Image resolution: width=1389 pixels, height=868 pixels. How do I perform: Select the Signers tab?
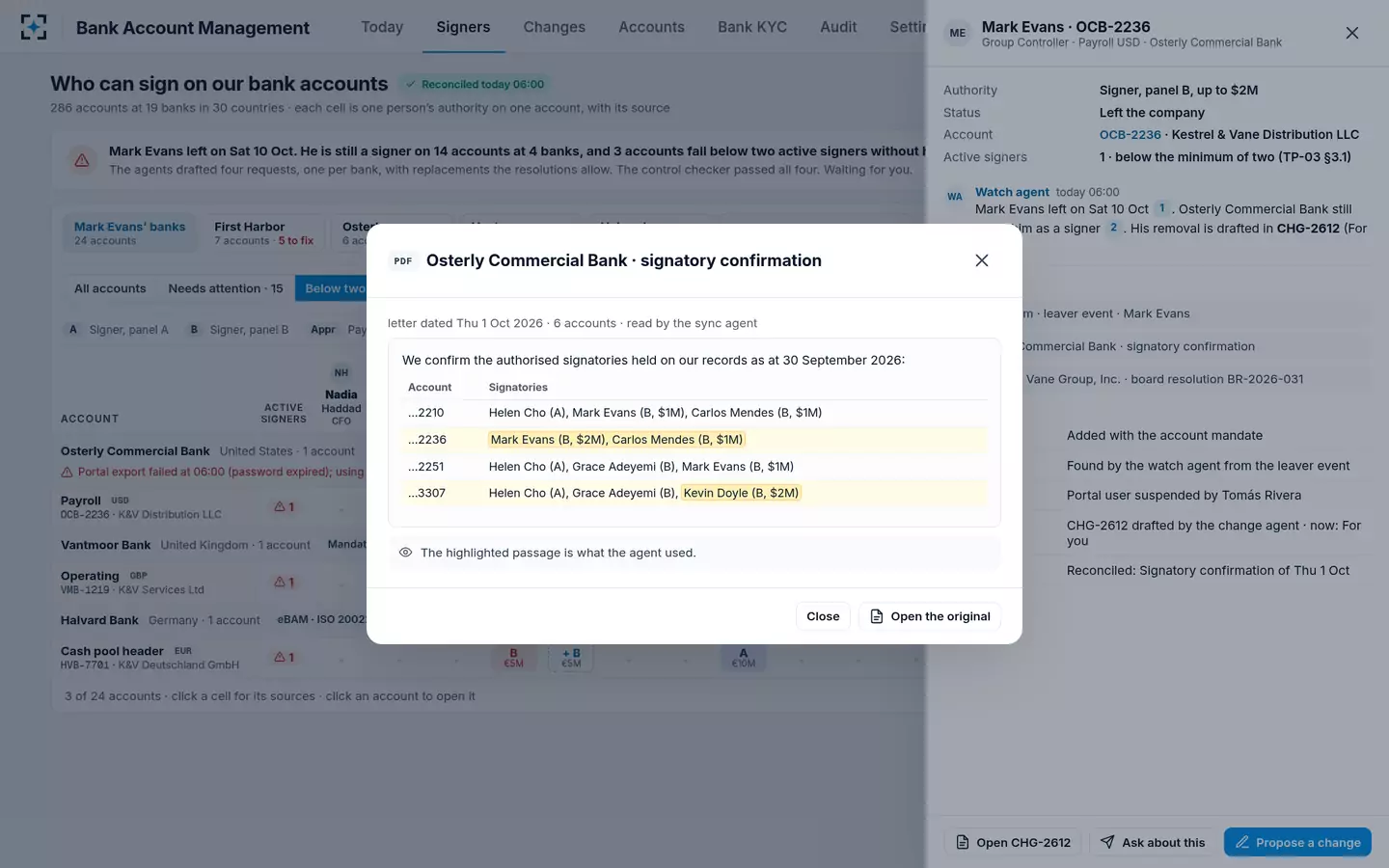pyautogui.click(x=463, y=27)
